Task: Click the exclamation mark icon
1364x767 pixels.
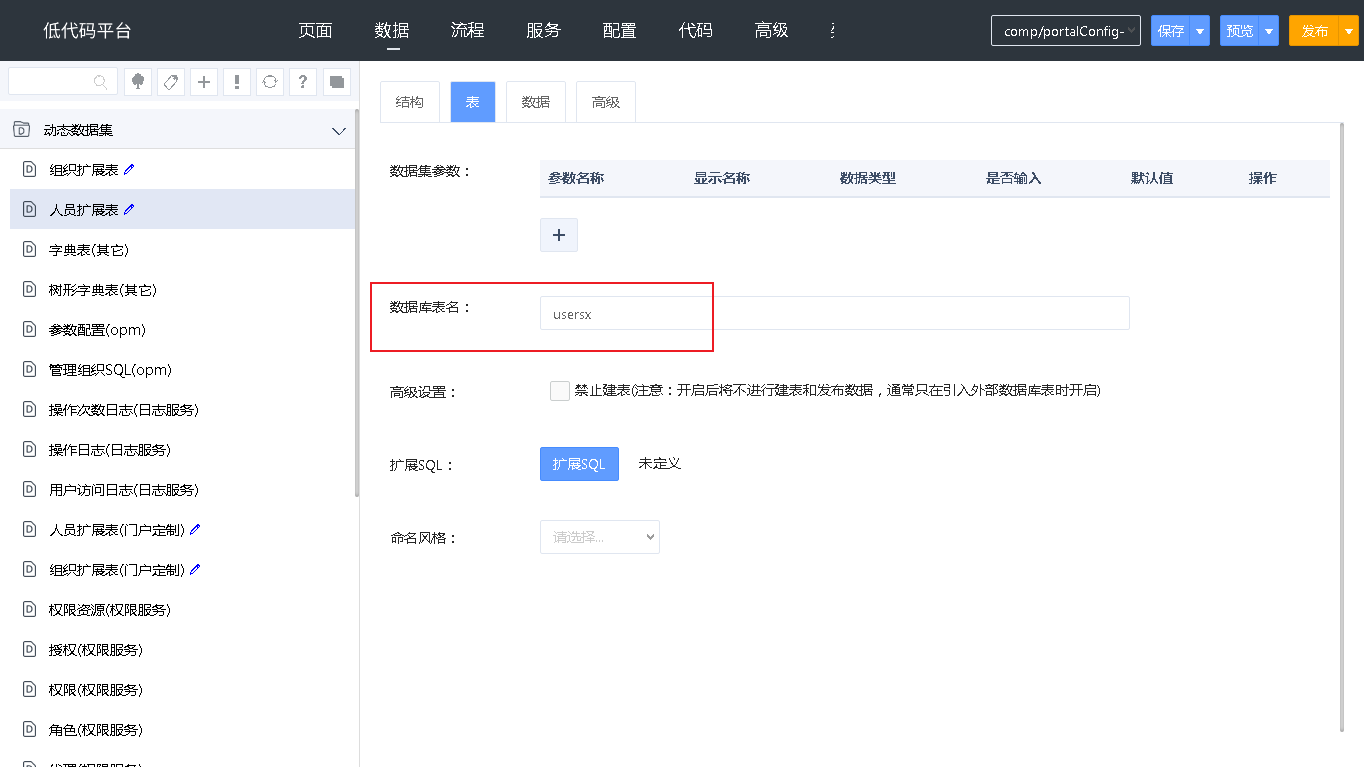Action: [x=237, y=82]
